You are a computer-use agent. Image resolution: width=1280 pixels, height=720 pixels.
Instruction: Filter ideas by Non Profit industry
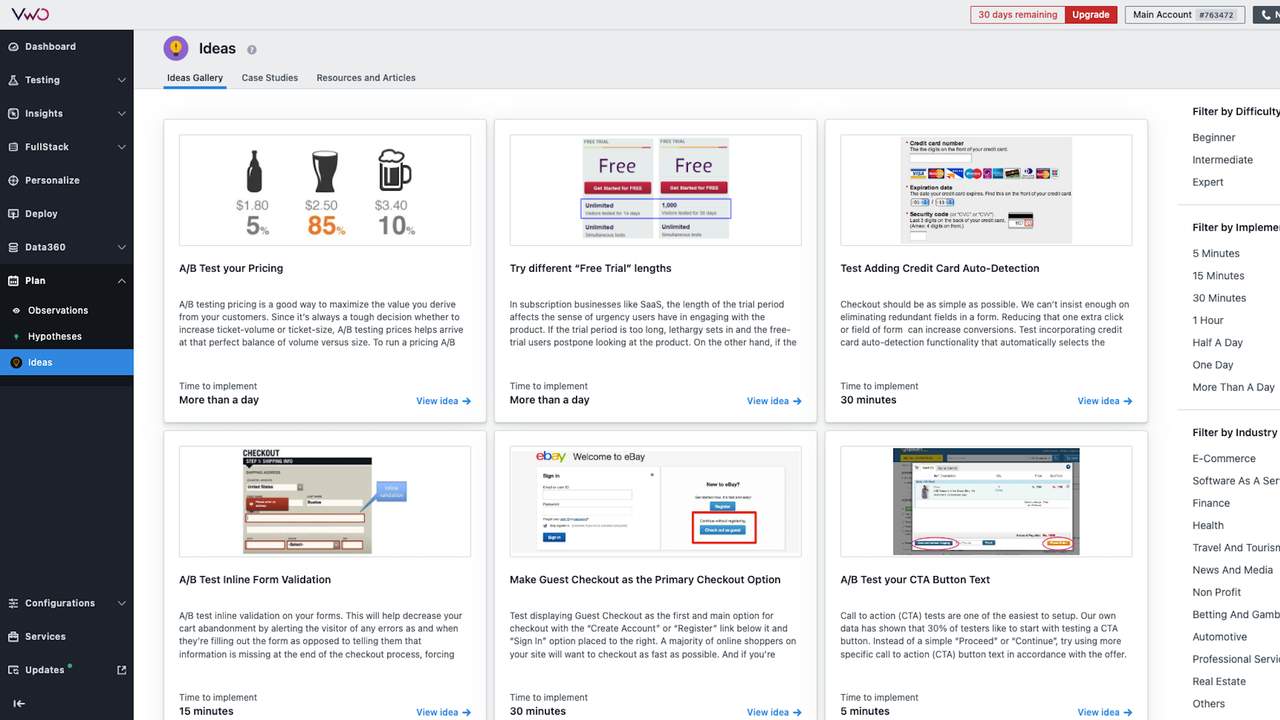point(1217,593)
